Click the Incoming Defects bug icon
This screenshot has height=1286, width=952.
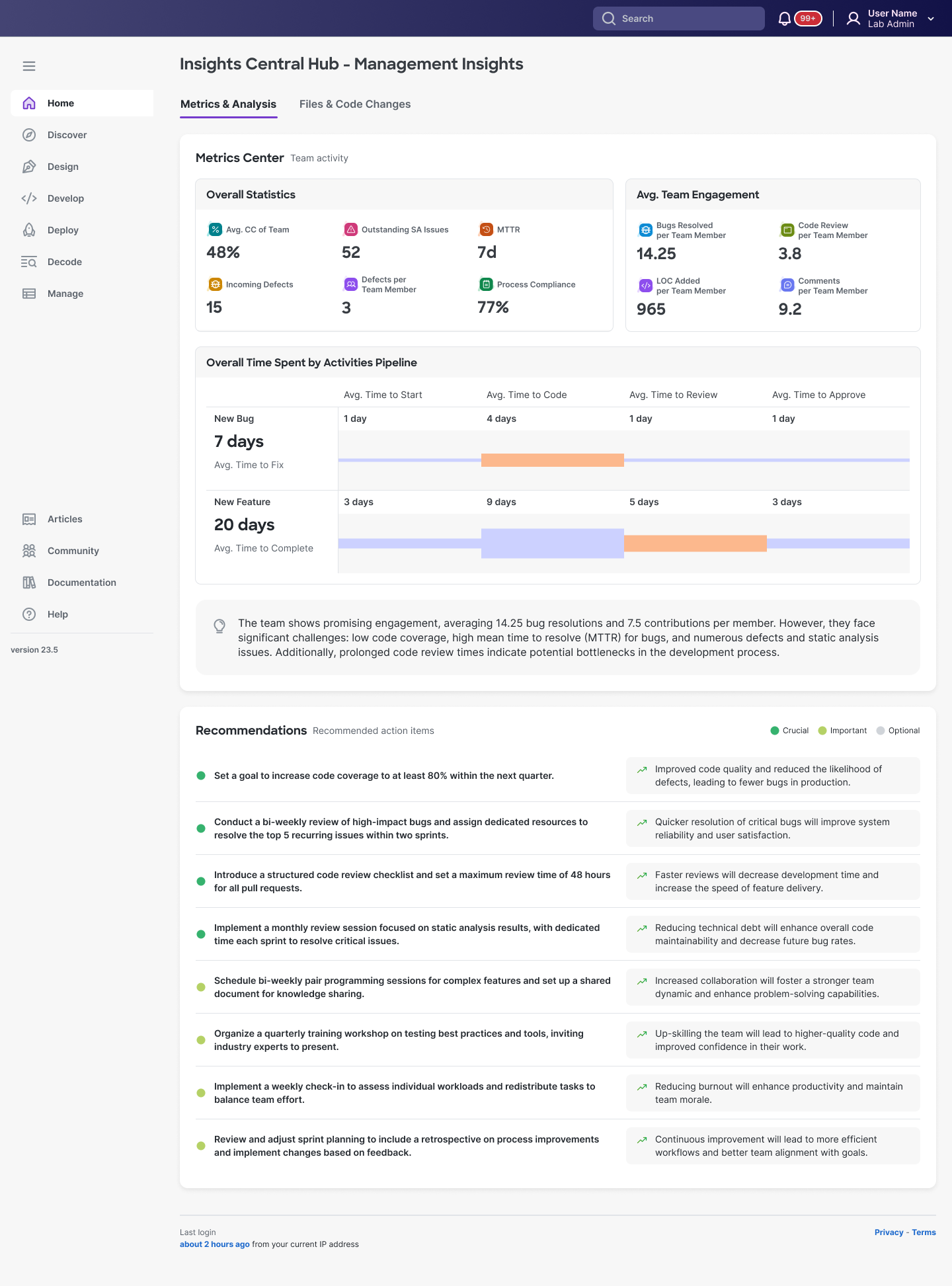(x=216, y=284)
